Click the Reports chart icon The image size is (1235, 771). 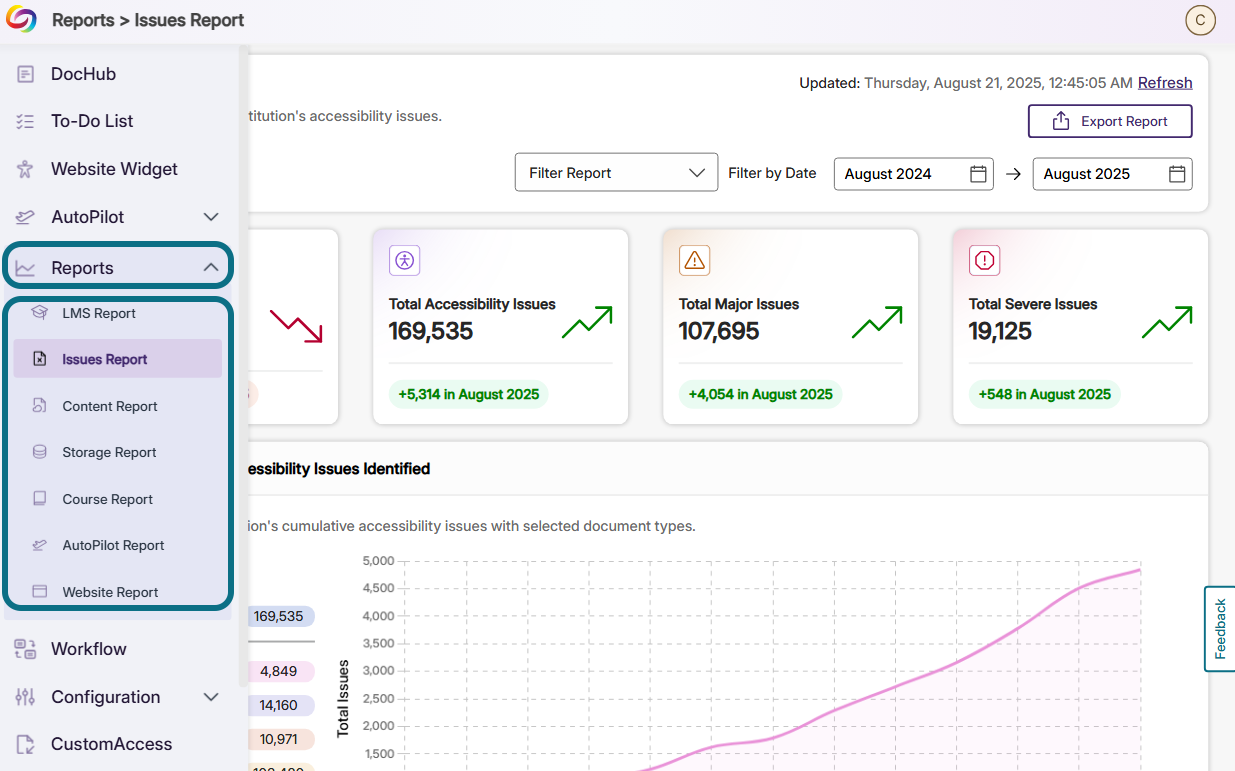coord(26,268)
